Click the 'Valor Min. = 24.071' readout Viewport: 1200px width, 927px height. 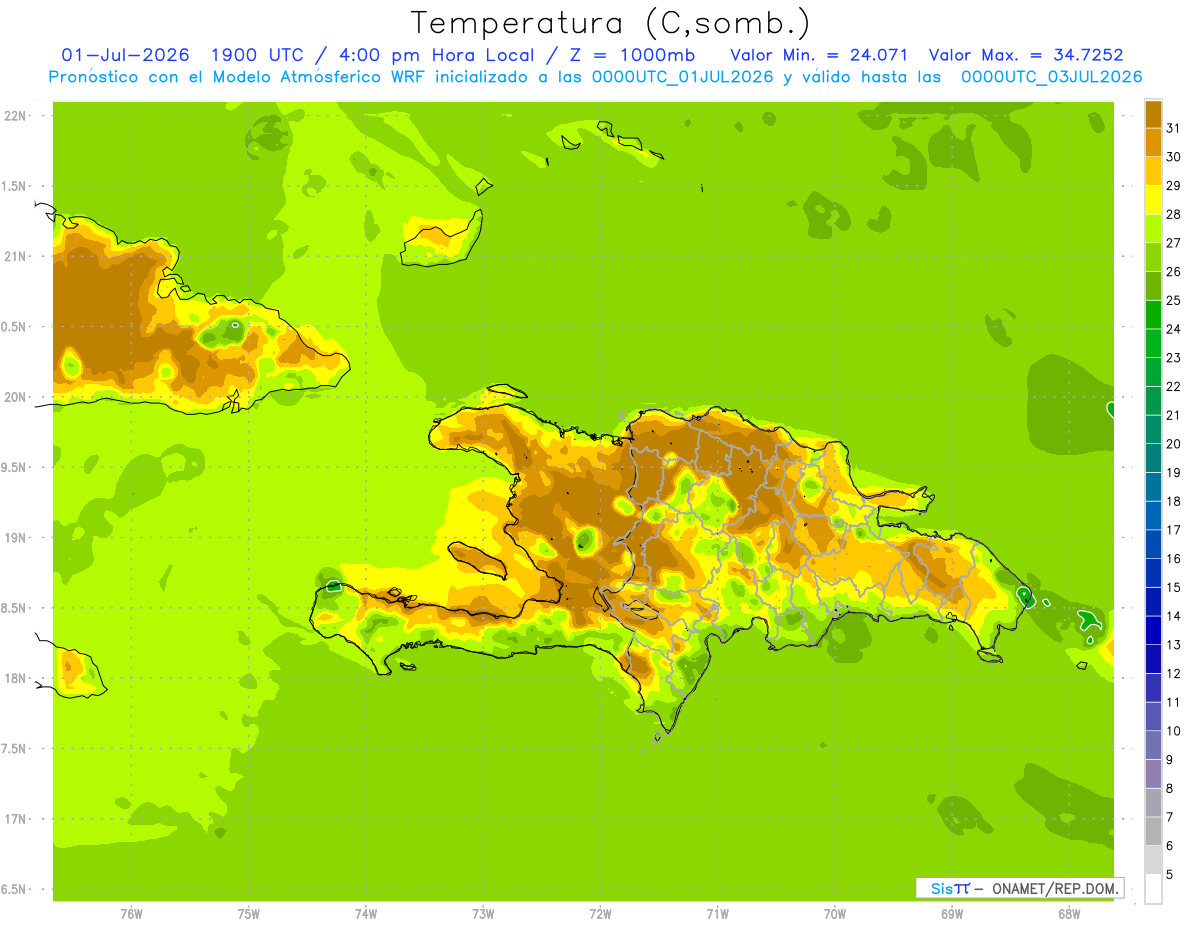pyautogui.click(x=819, y=55)
